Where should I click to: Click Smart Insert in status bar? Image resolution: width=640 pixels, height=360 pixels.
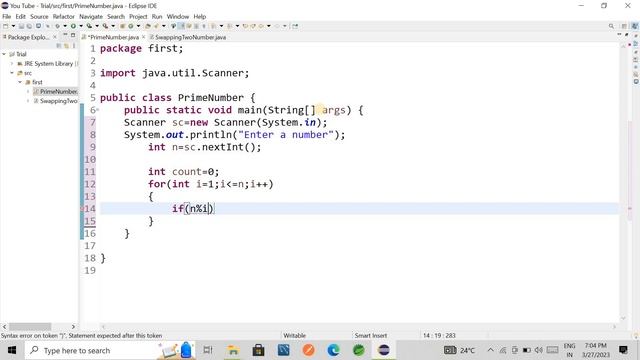371,336
